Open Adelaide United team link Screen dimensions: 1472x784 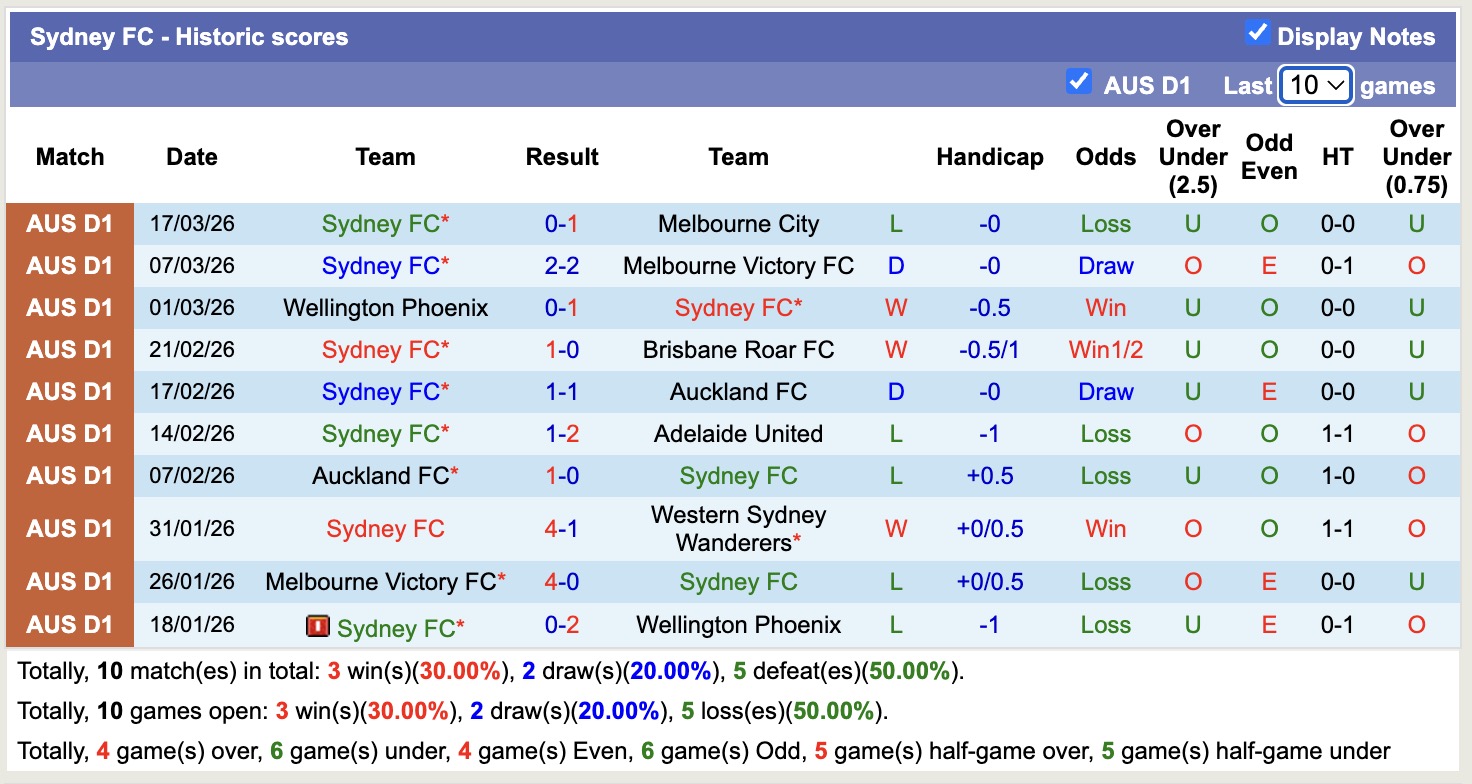(x=737, y=433)
